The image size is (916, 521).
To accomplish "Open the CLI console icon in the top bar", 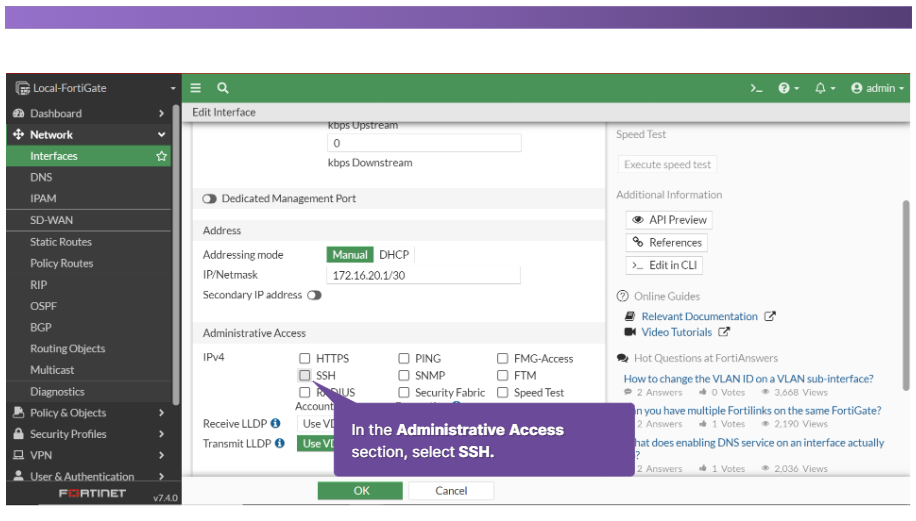I will (757, 88).
